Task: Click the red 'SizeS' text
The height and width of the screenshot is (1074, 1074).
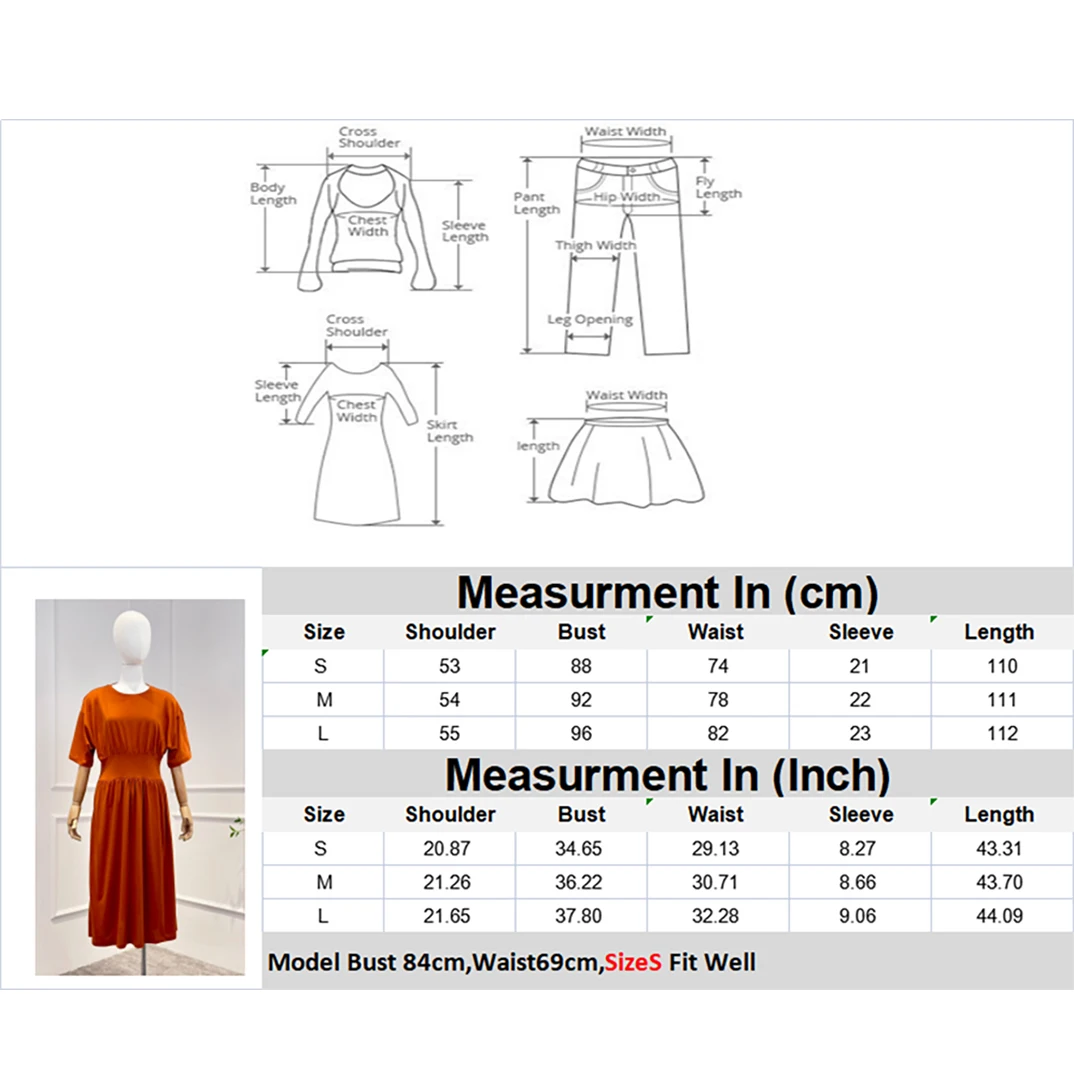Action: point(633,962)
